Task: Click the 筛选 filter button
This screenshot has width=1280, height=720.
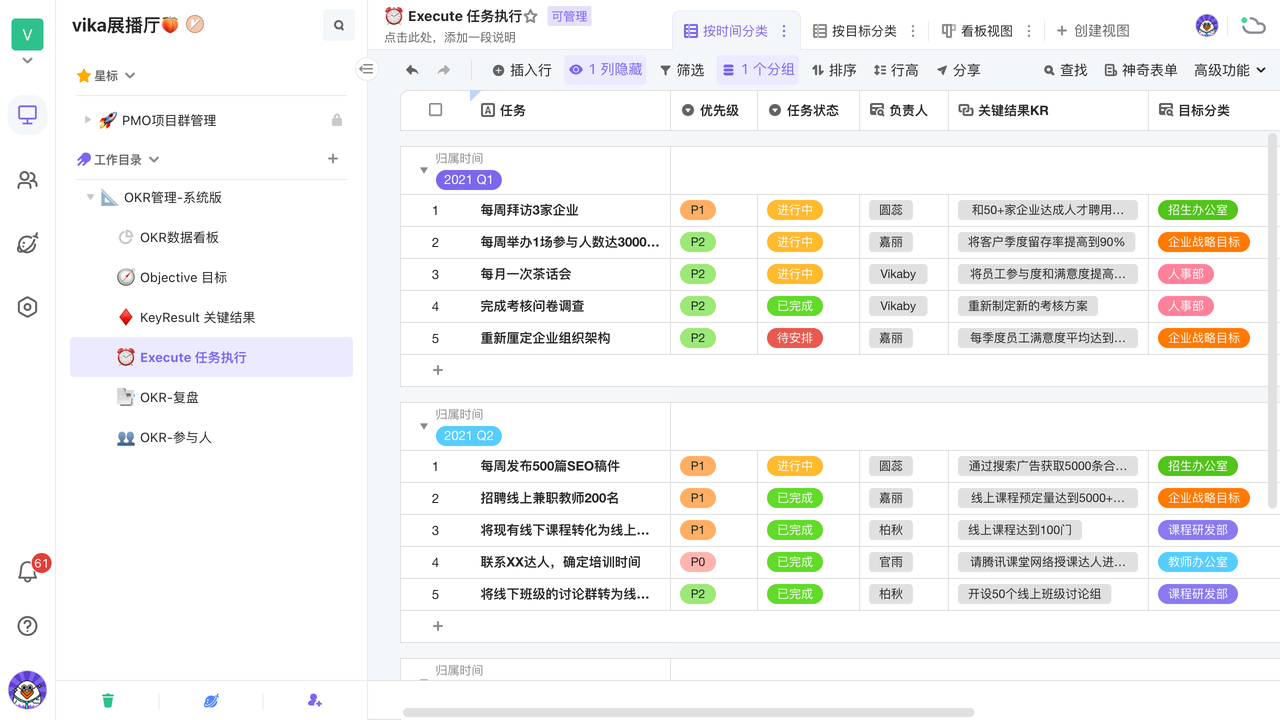Action: pyautogui.click(x=682, y=70)
